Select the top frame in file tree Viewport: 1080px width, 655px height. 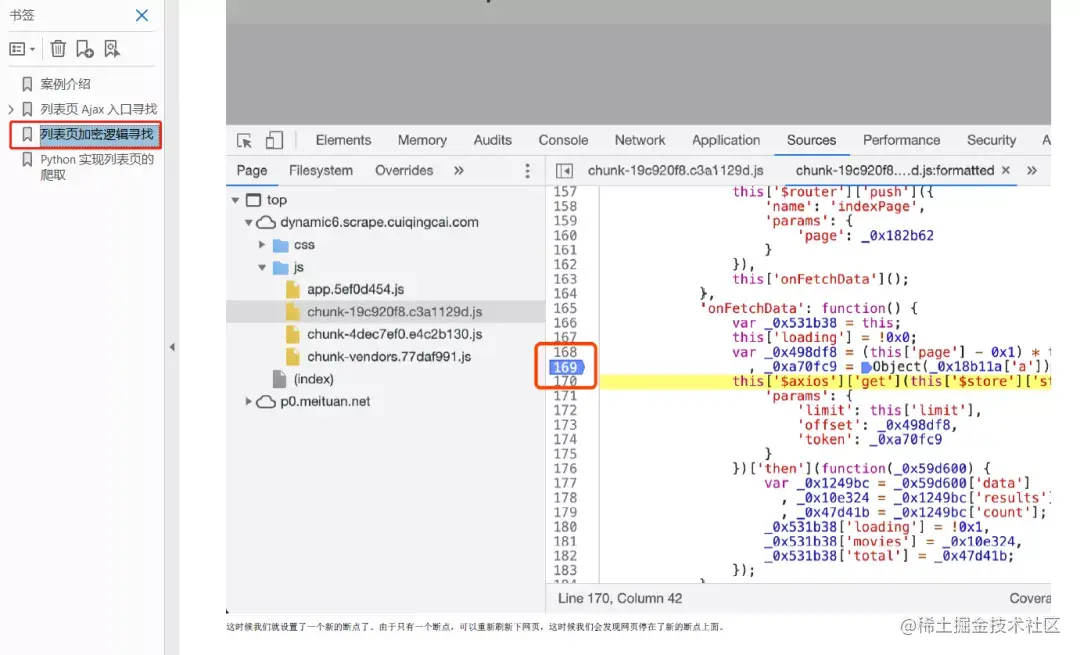coord(276,200)
